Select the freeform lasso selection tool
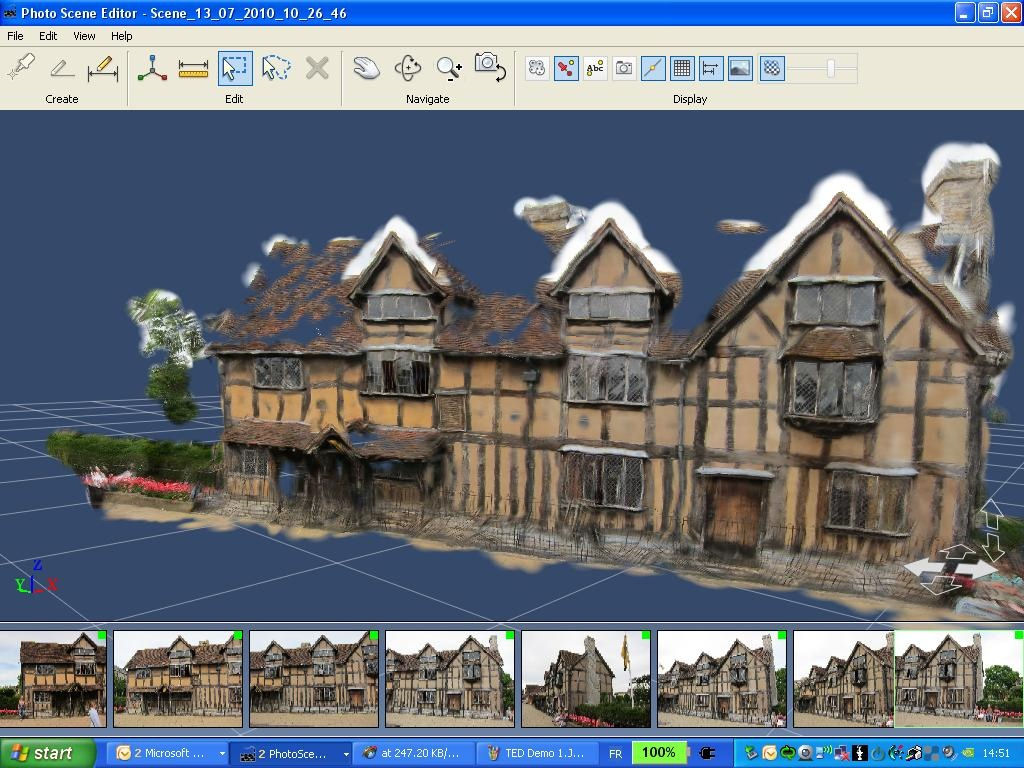Viewport: 1024px width, 768px height. (x=276, y=68)
